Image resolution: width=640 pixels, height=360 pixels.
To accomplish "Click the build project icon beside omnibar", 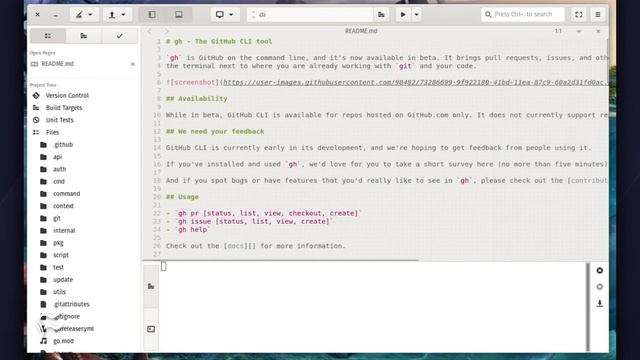I will click(x=381, y=15).
